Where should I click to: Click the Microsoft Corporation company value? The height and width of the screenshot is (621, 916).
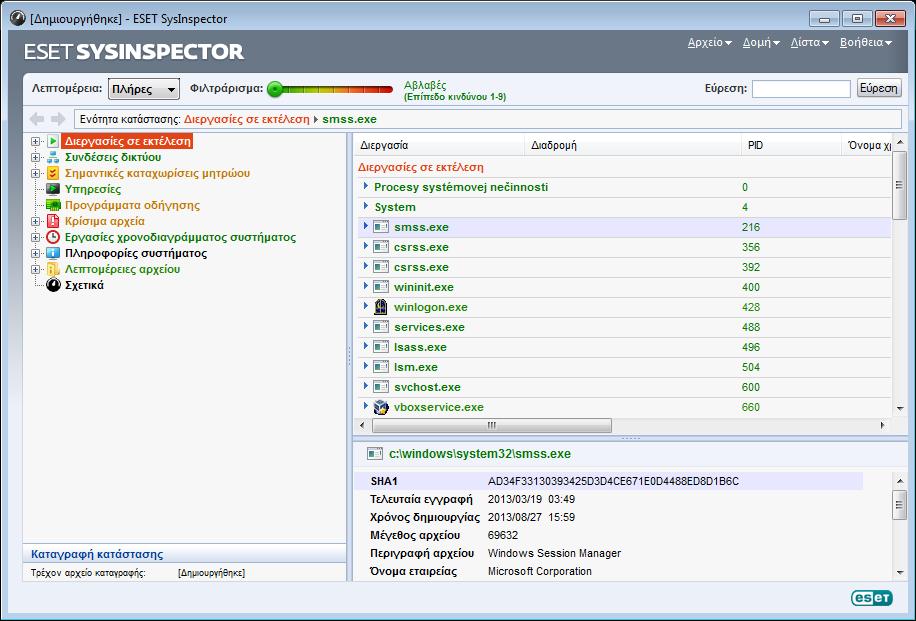coord(540,571)
